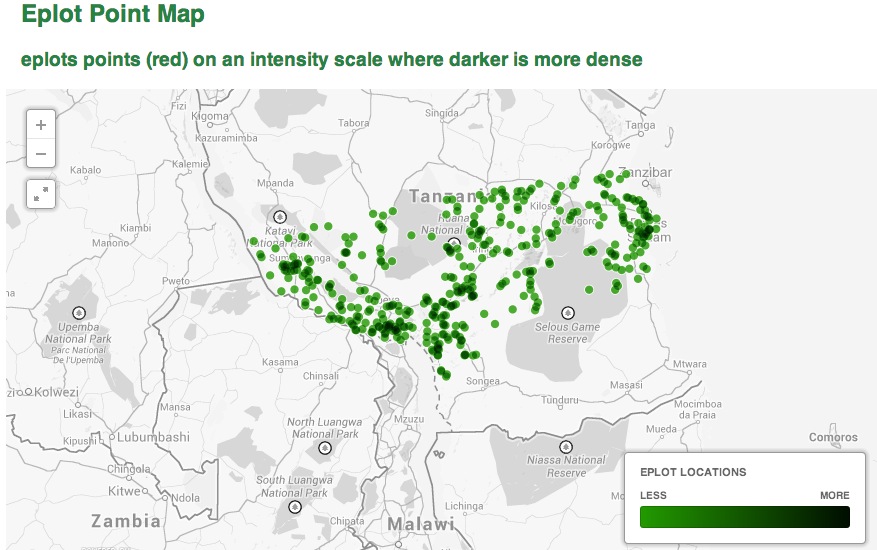Click the MORE label in legend
Image resolution: width=877 pixels, height=550 pixels.
coord(834,495)
